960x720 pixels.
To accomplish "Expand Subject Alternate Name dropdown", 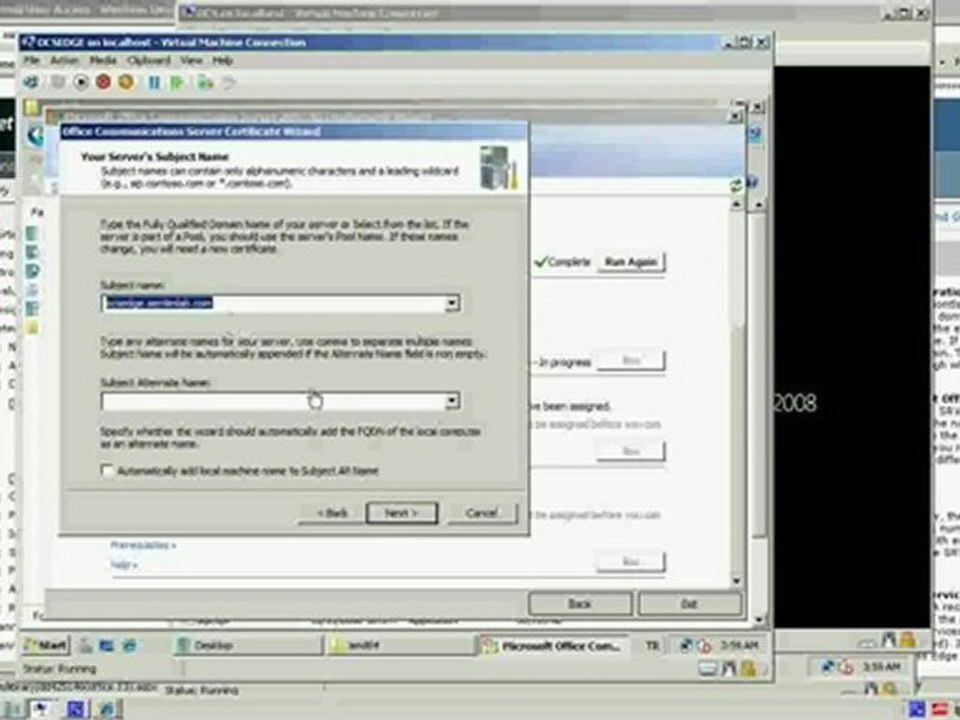I will (452, 401).
